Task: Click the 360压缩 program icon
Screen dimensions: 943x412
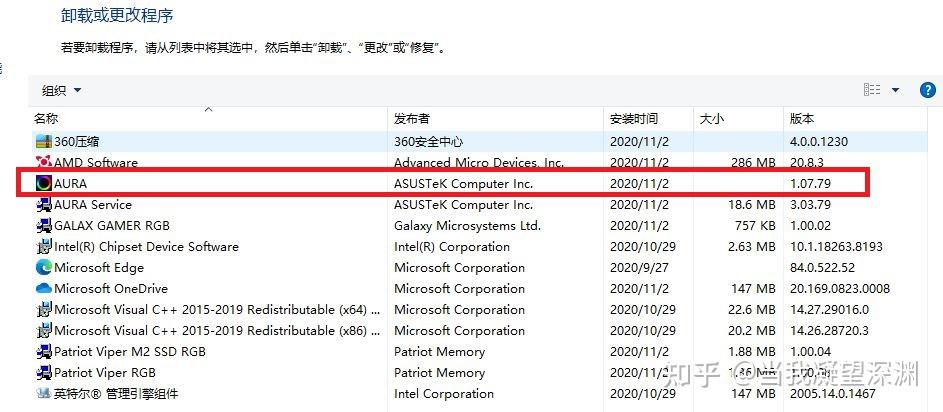Action: click(43, 142)
